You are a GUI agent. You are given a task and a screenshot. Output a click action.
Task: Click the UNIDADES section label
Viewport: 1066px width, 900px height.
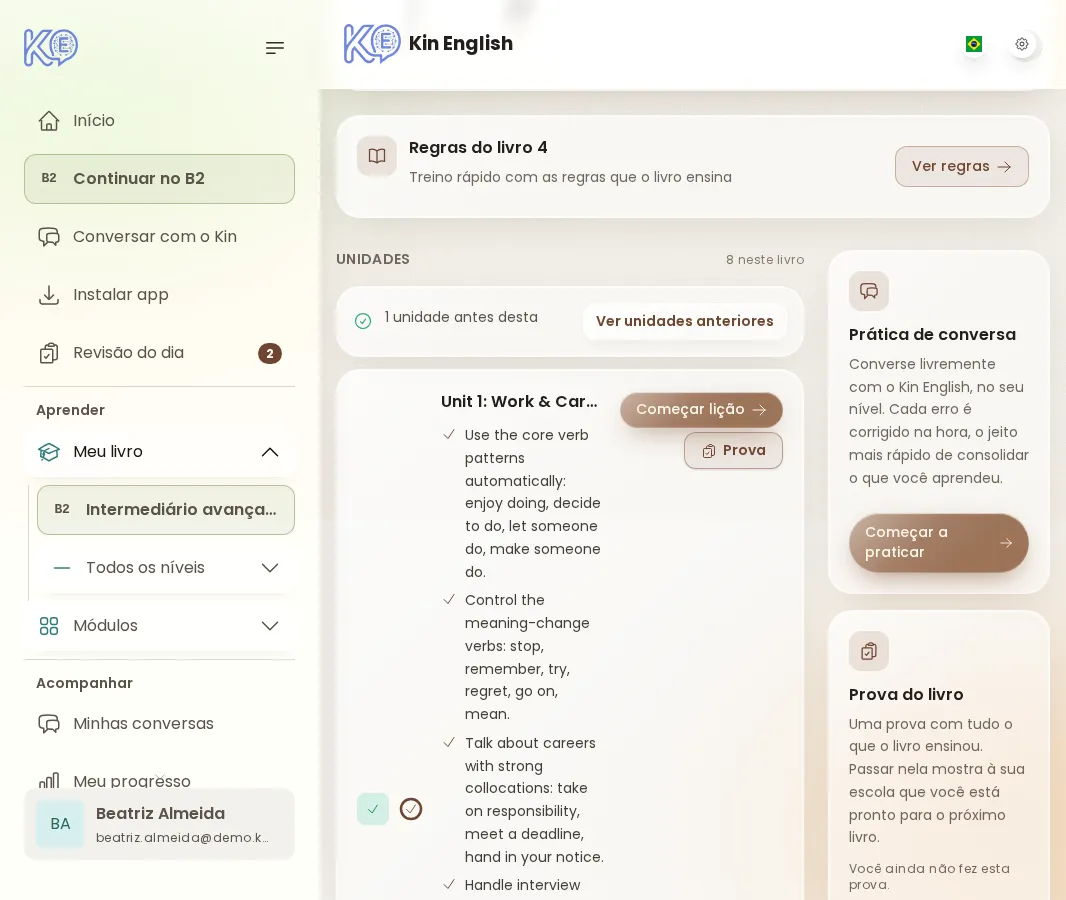click(373, 259)
